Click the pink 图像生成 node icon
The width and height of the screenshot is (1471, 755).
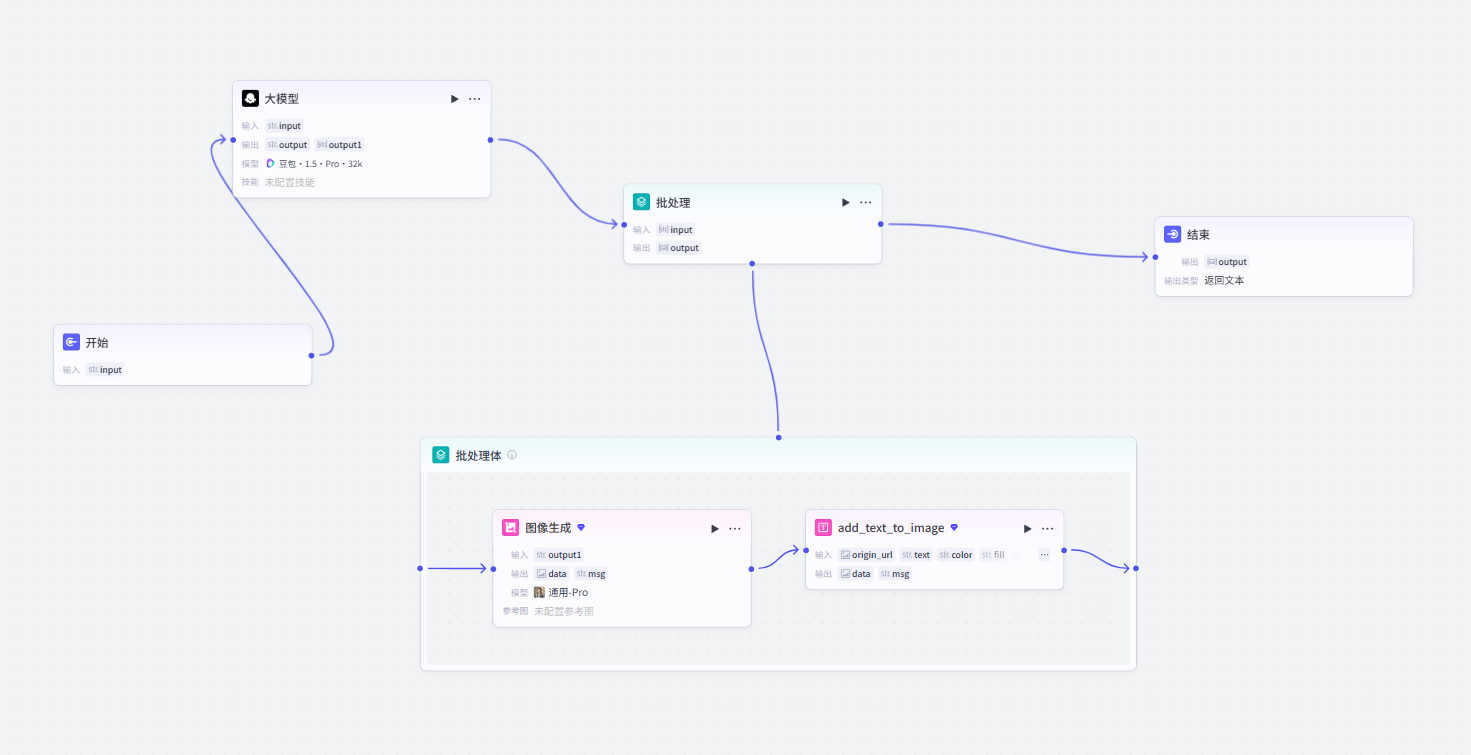(510, 528)
